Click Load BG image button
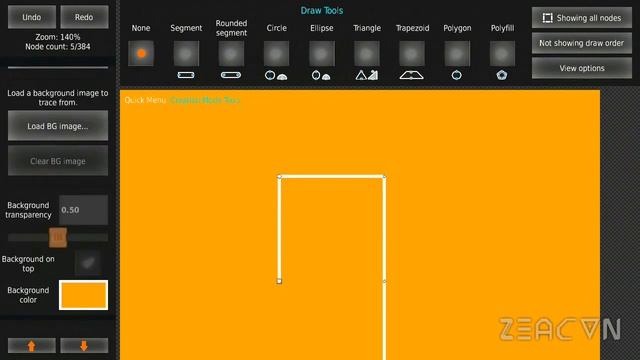The image size is (640, 360). [x=58, y=126]
